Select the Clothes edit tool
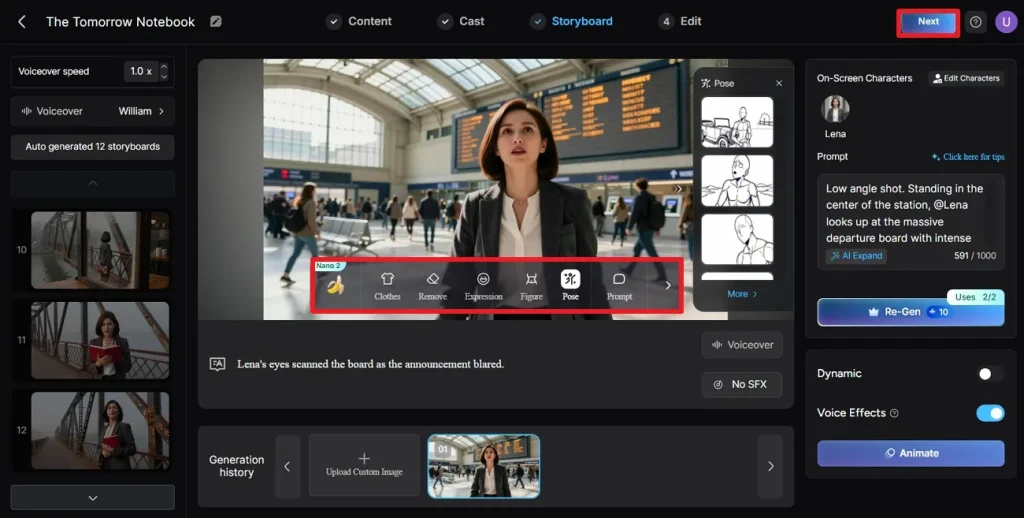The image size is (1024, 518). click(x=387, y=285)
